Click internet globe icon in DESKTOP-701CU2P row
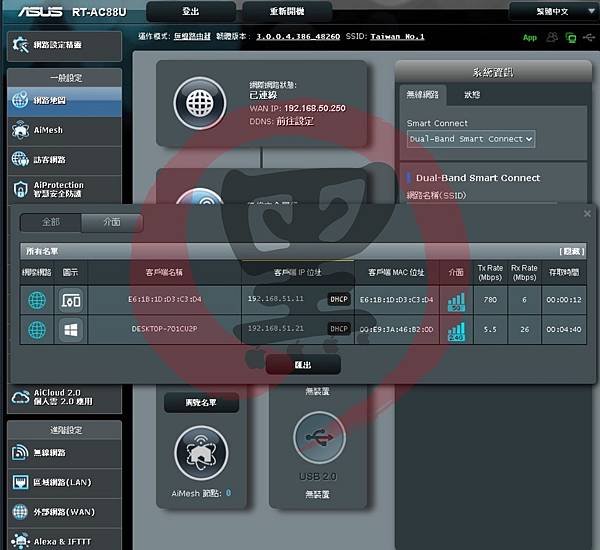The image size is (600, 550). pyautogui.click(x=37, y=330)
